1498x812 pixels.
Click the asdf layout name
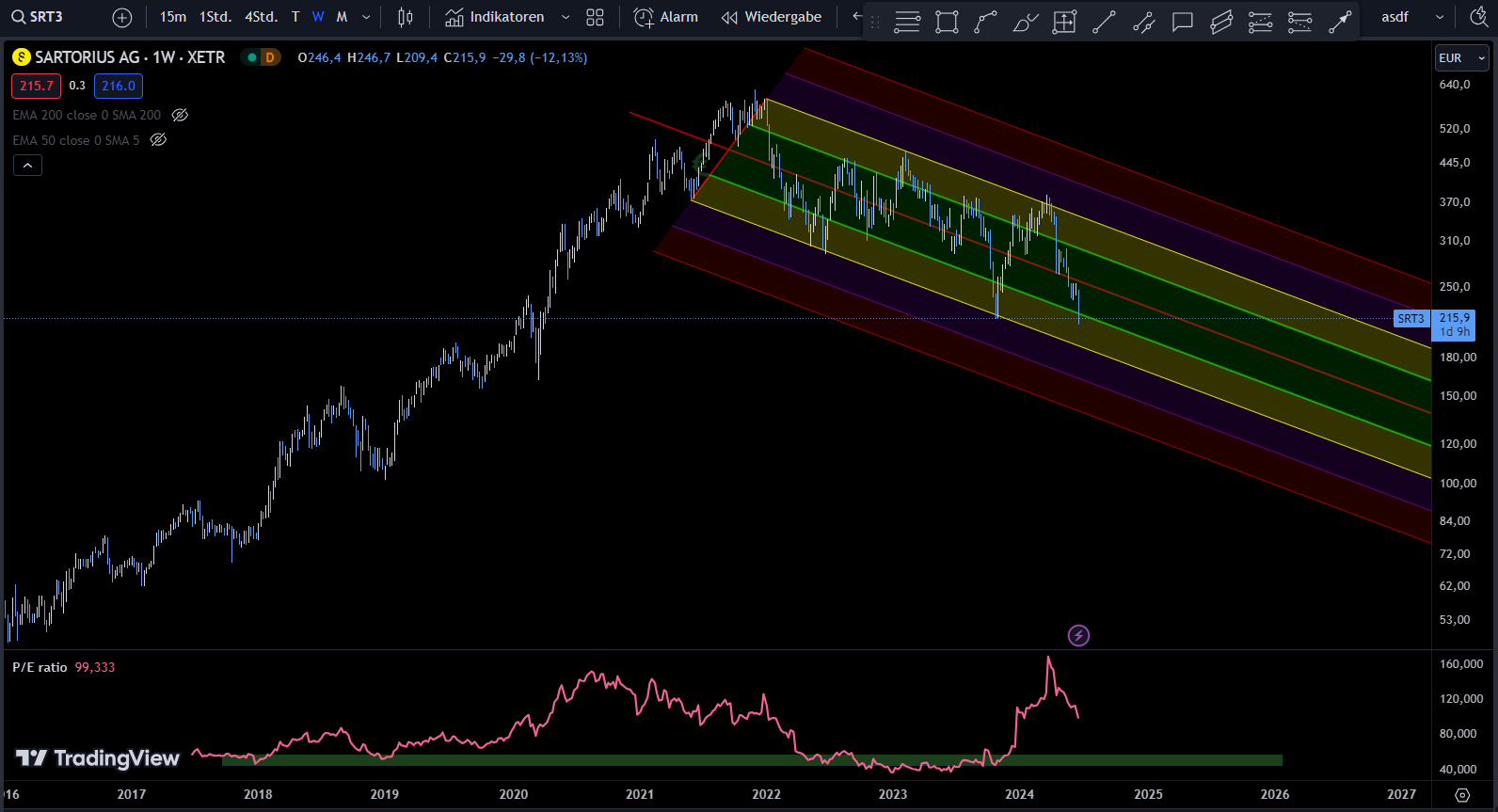tap(1395, 17)
